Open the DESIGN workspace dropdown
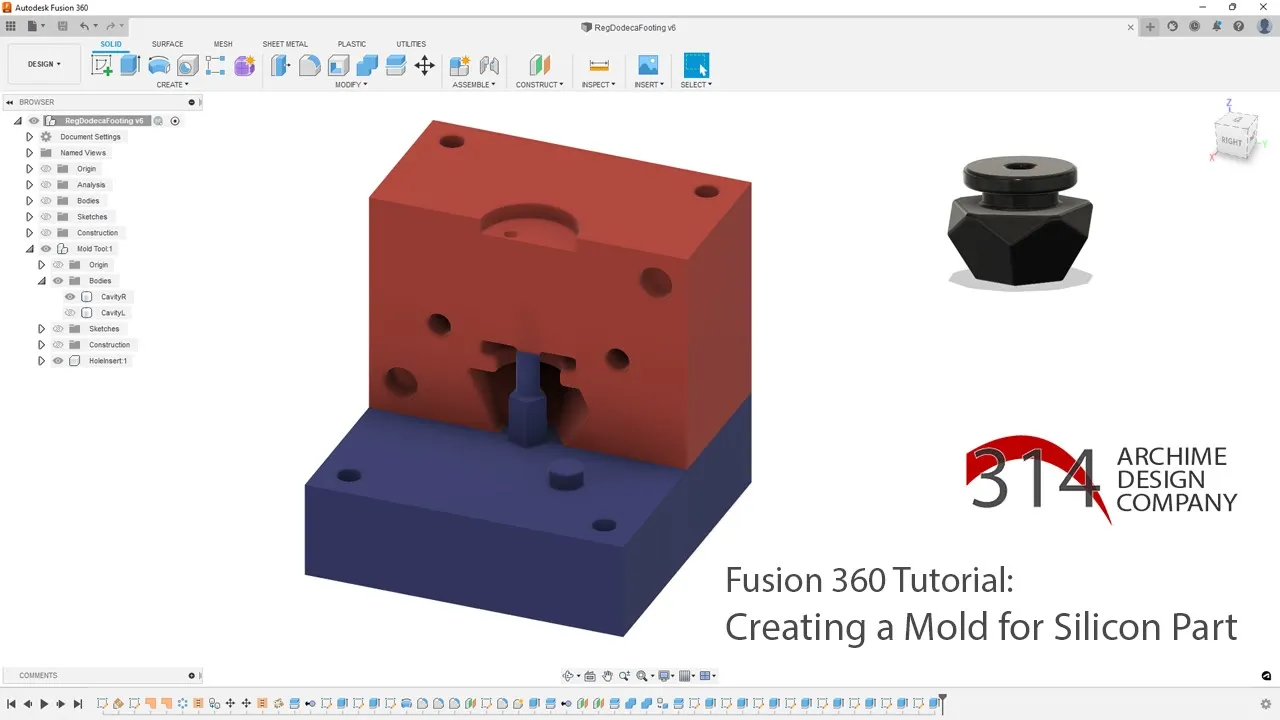 point(44,64)
